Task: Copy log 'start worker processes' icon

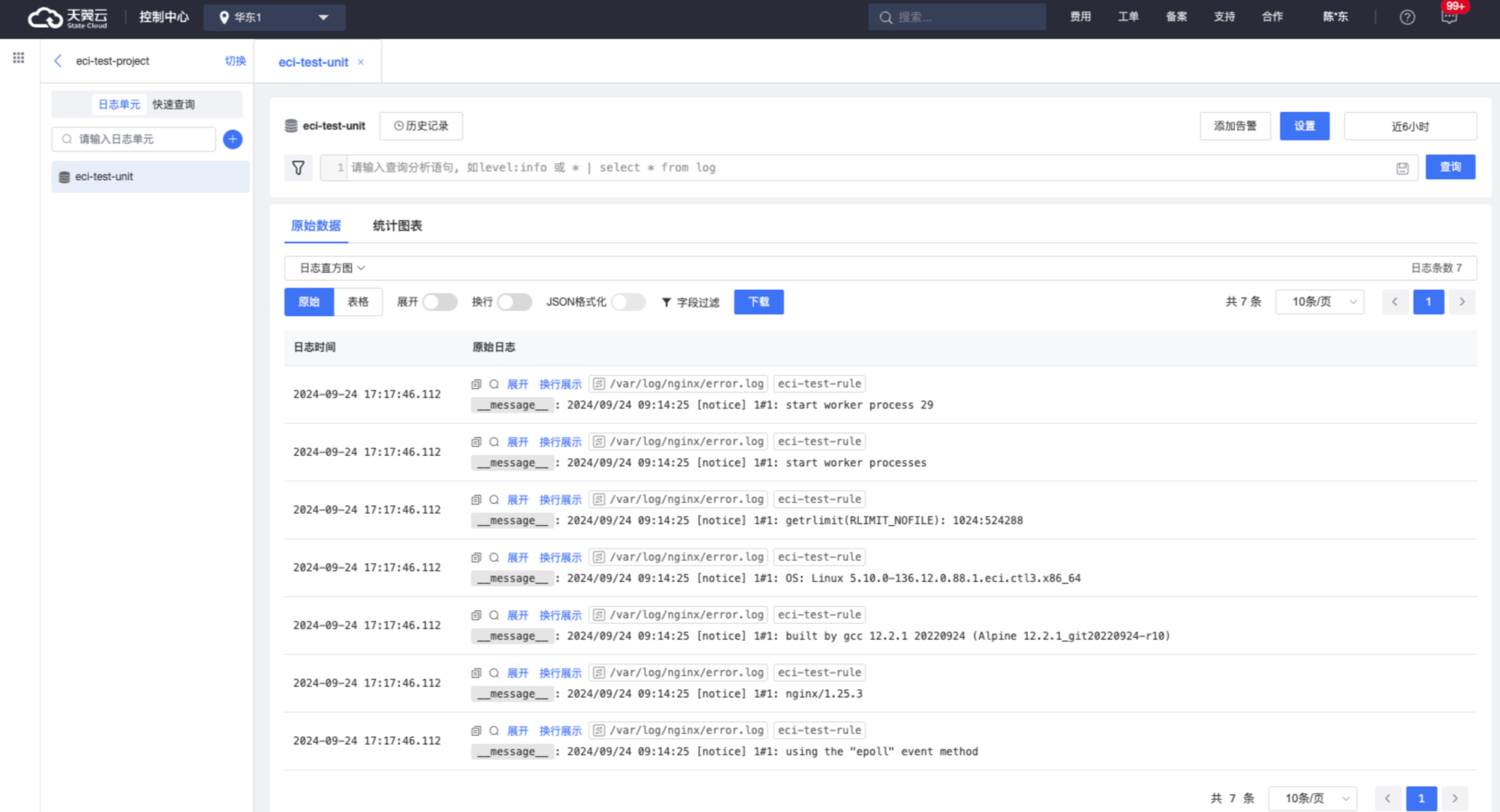Action: (476, 441)
